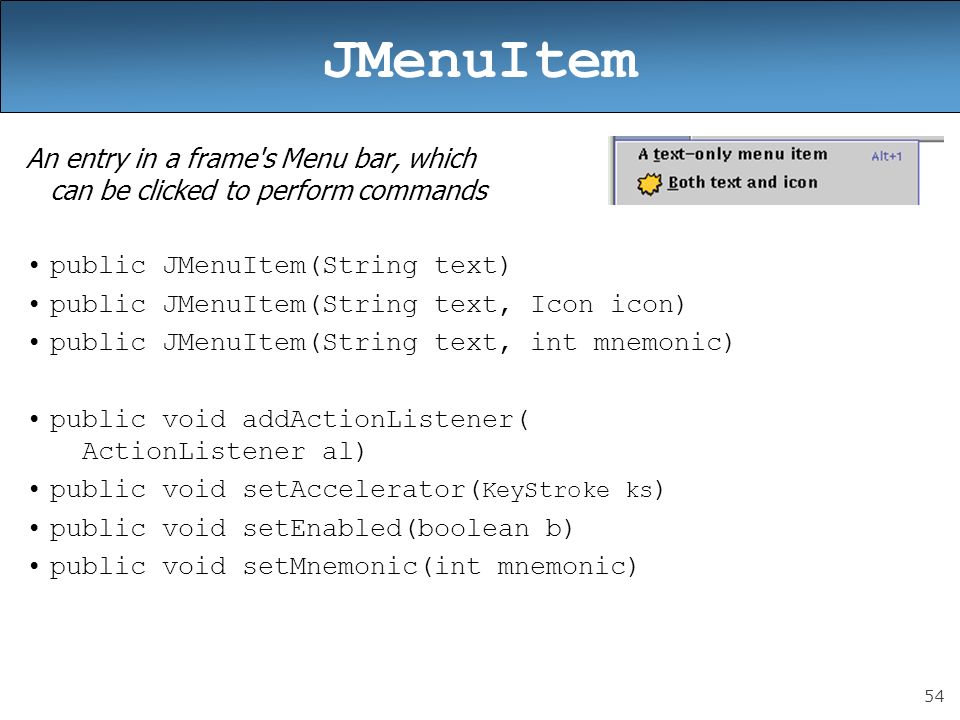Click the bullet before first JMenuItem constructor
960x720 pixels.
(x=34, y=266)
